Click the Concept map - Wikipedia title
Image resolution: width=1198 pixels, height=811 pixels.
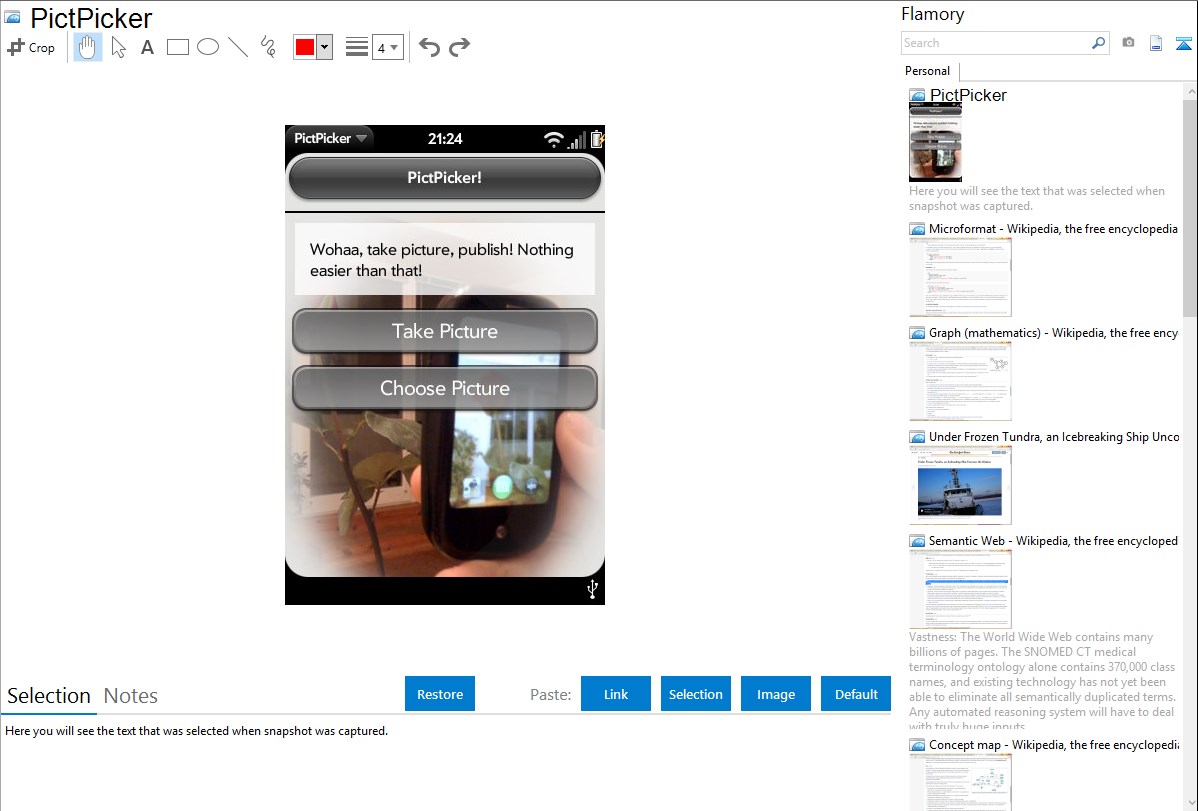pyautogui.click(x=1054, y=744)
